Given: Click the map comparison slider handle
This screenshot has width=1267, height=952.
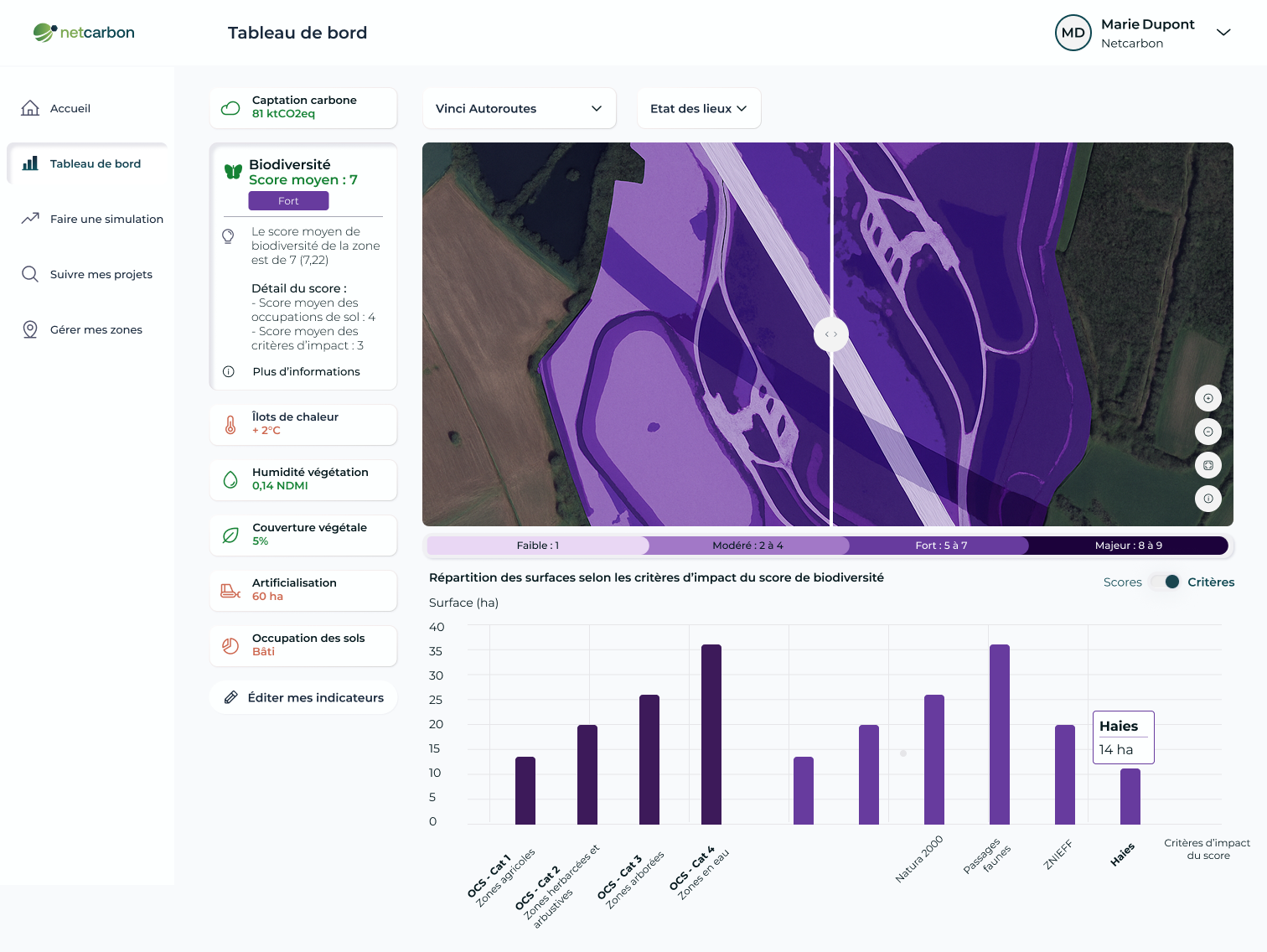Looking at the screenshot, I should [831, 334].
